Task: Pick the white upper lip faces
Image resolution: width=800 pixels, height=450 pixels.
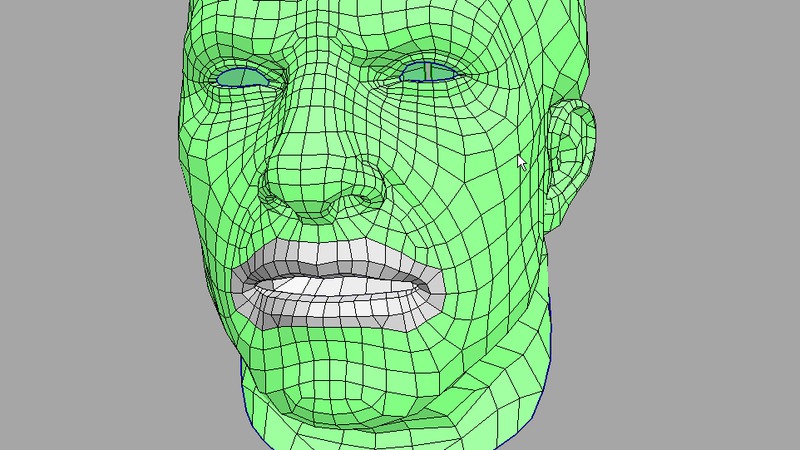Action: [x=337, y=260]
